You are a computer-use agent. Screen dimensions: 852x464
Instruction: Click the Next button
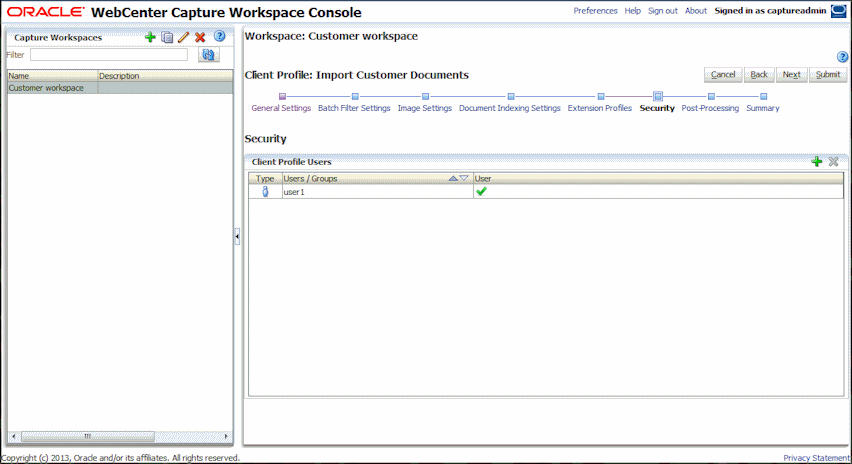pyautogui.click(x=791, y=74)
